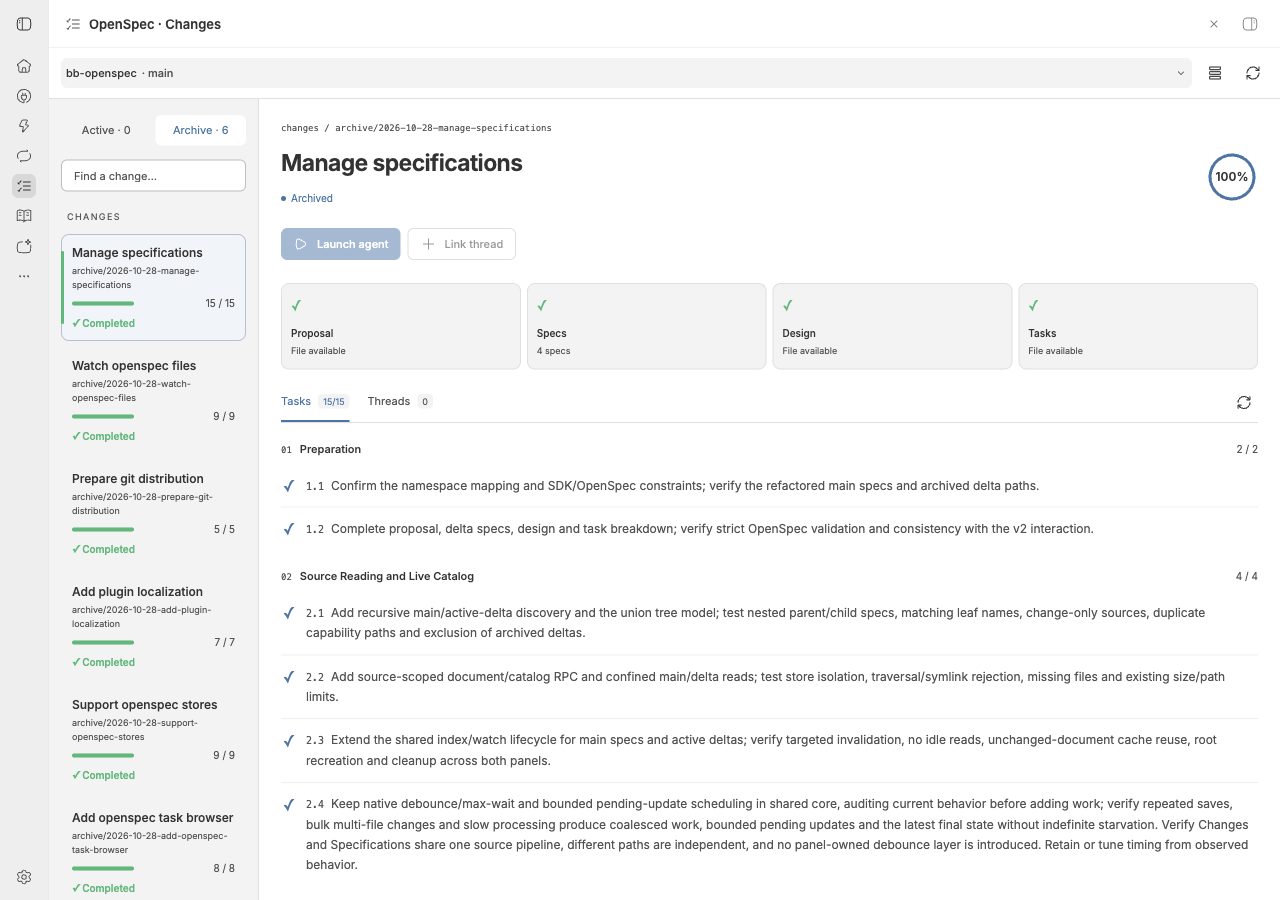Click the 01 Preparation section header
This screenshot has width=1280, height=900.
click(x=769, y=450)
